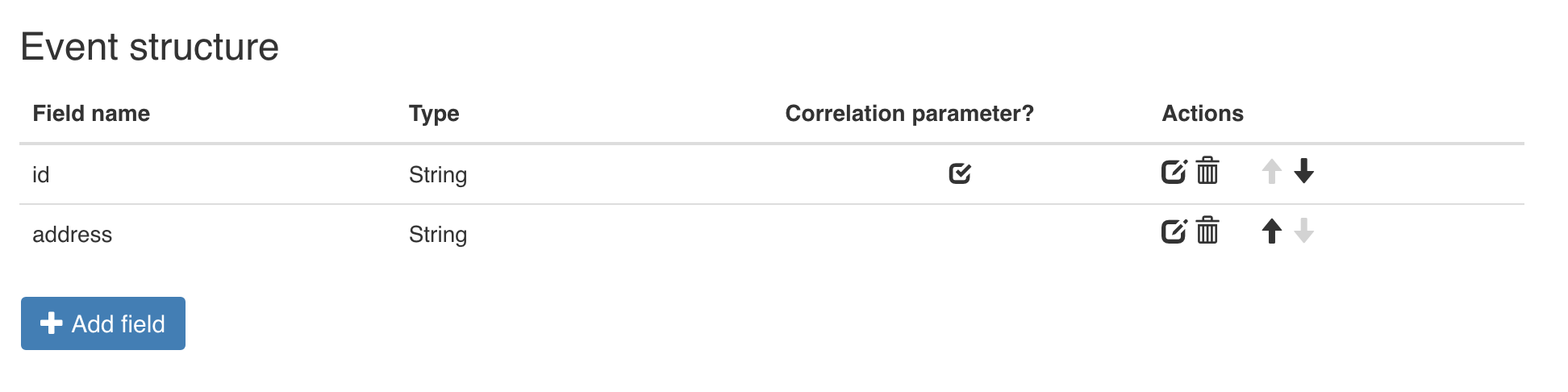The image size is (1568, 392).
Task: Click the Correlation parameter? column header
Action: click(x=909, y=114)
